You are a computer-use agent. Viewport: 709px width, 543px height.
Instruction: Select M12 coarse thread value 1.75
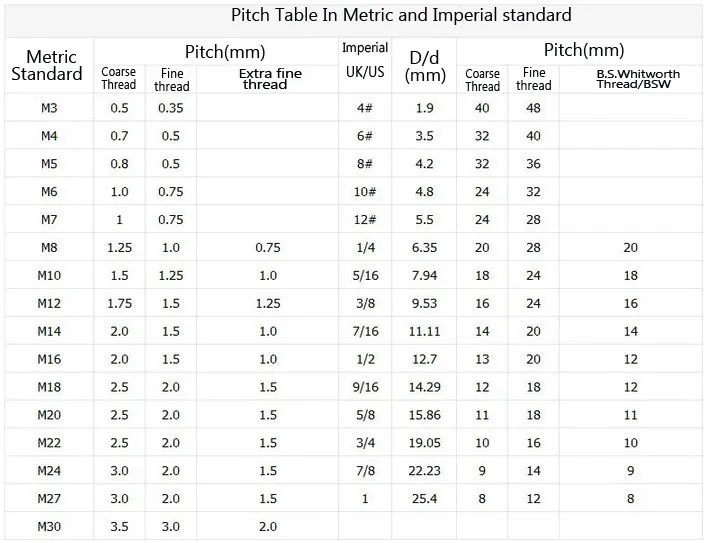point(119,303)
